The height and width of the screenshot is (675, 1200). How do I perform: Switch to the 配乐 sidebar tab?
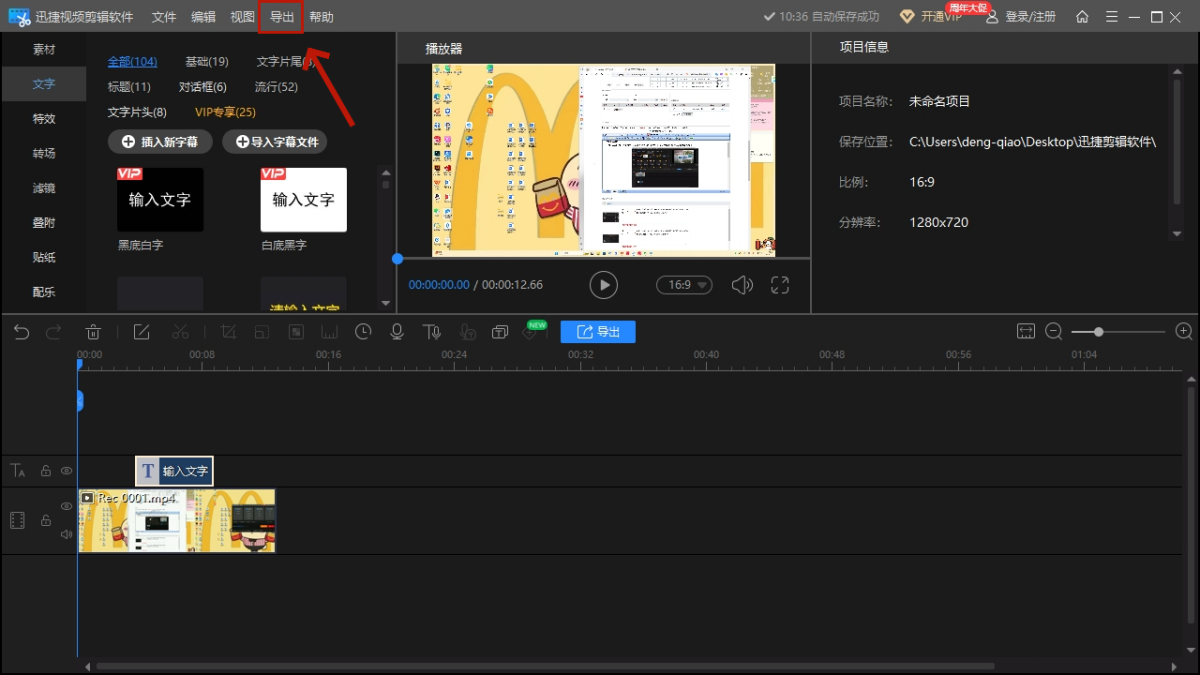tap(44, 292)
